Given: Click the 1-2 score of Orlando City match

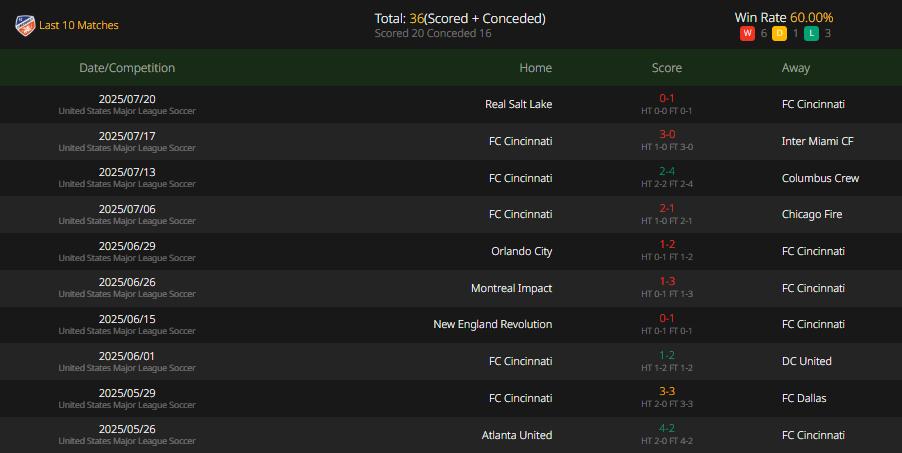Looking at the screenshot, I should [x=667, y=244].
